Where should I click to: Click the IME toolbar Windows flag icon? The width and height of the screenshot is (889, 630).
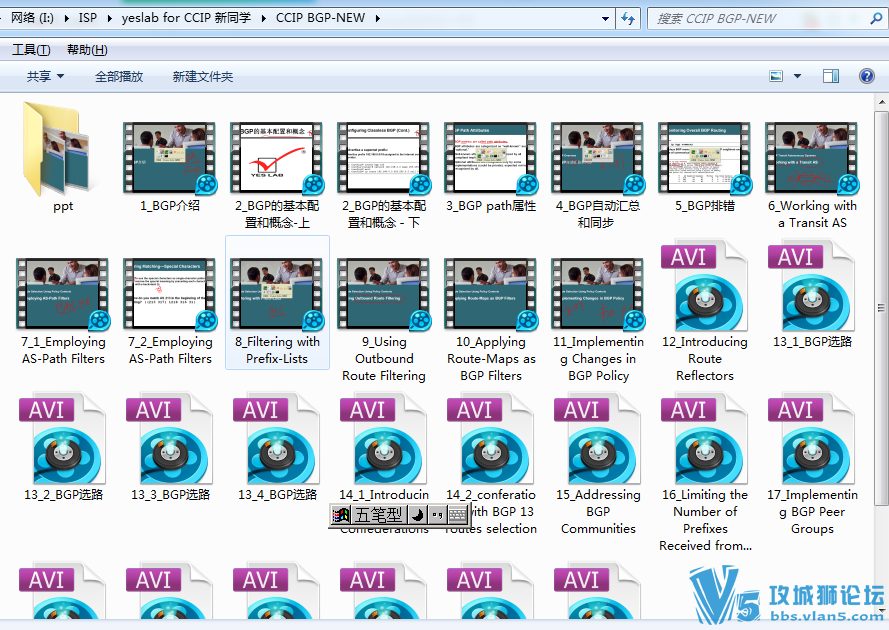coord(341,515)
